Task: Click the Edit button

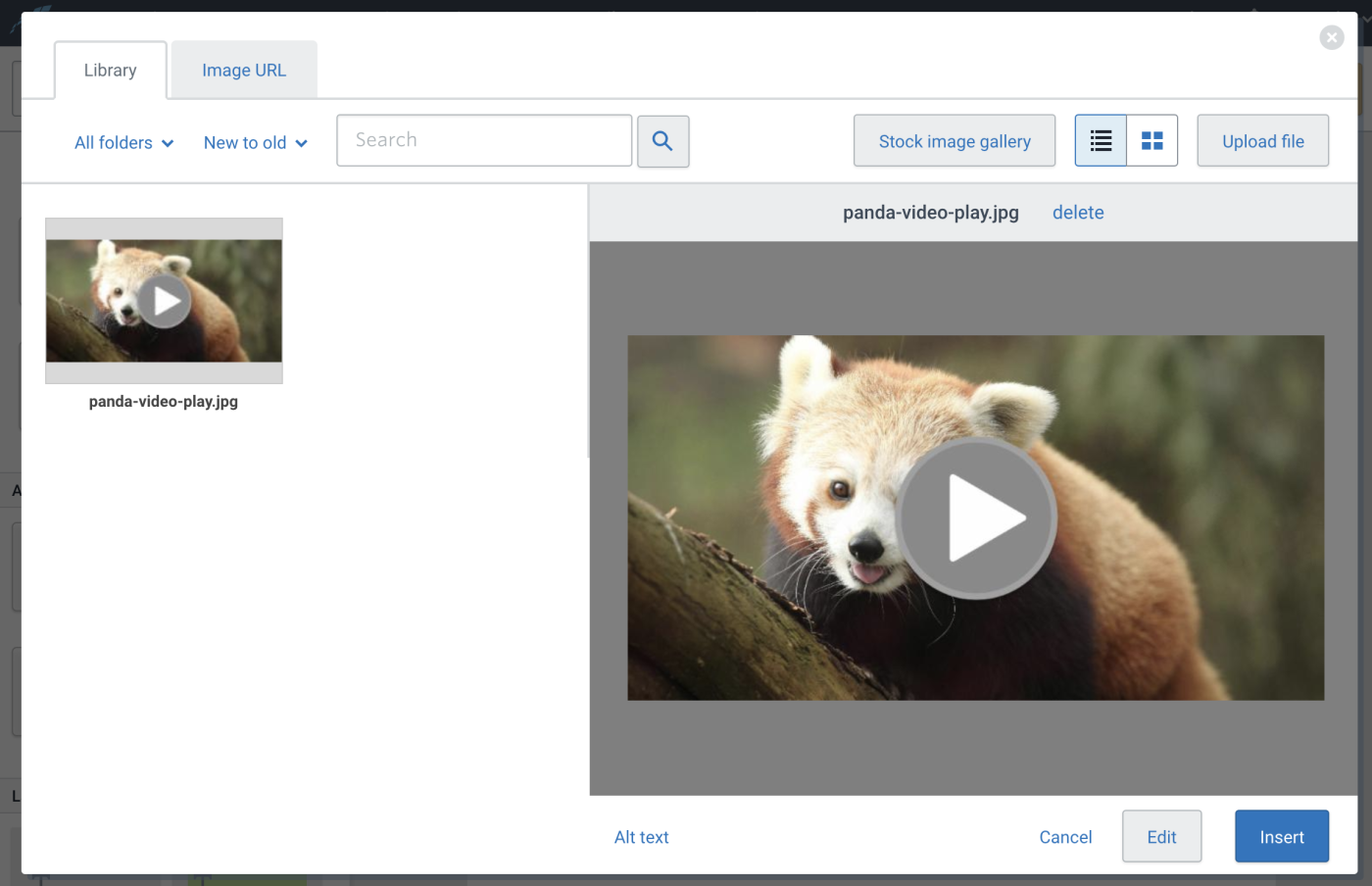Action: click(1162, 836)
